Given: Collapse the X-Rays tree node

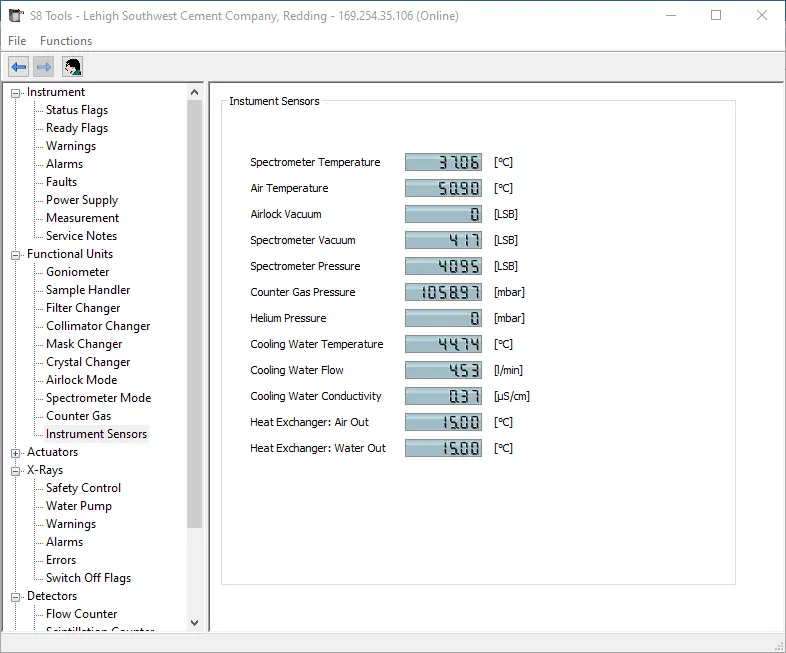Looking at the screenshot, I should click(x=16, y=471).
